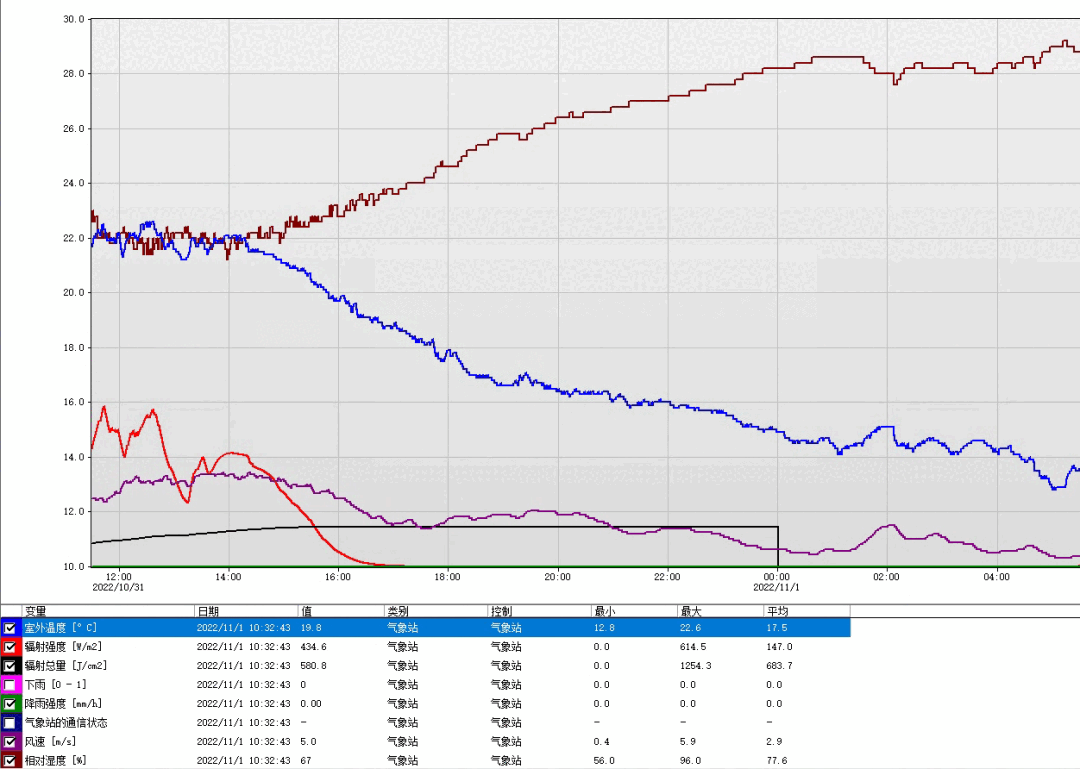Sort by the 最大 column header
1080x769 pixels.
coord(720,610)
